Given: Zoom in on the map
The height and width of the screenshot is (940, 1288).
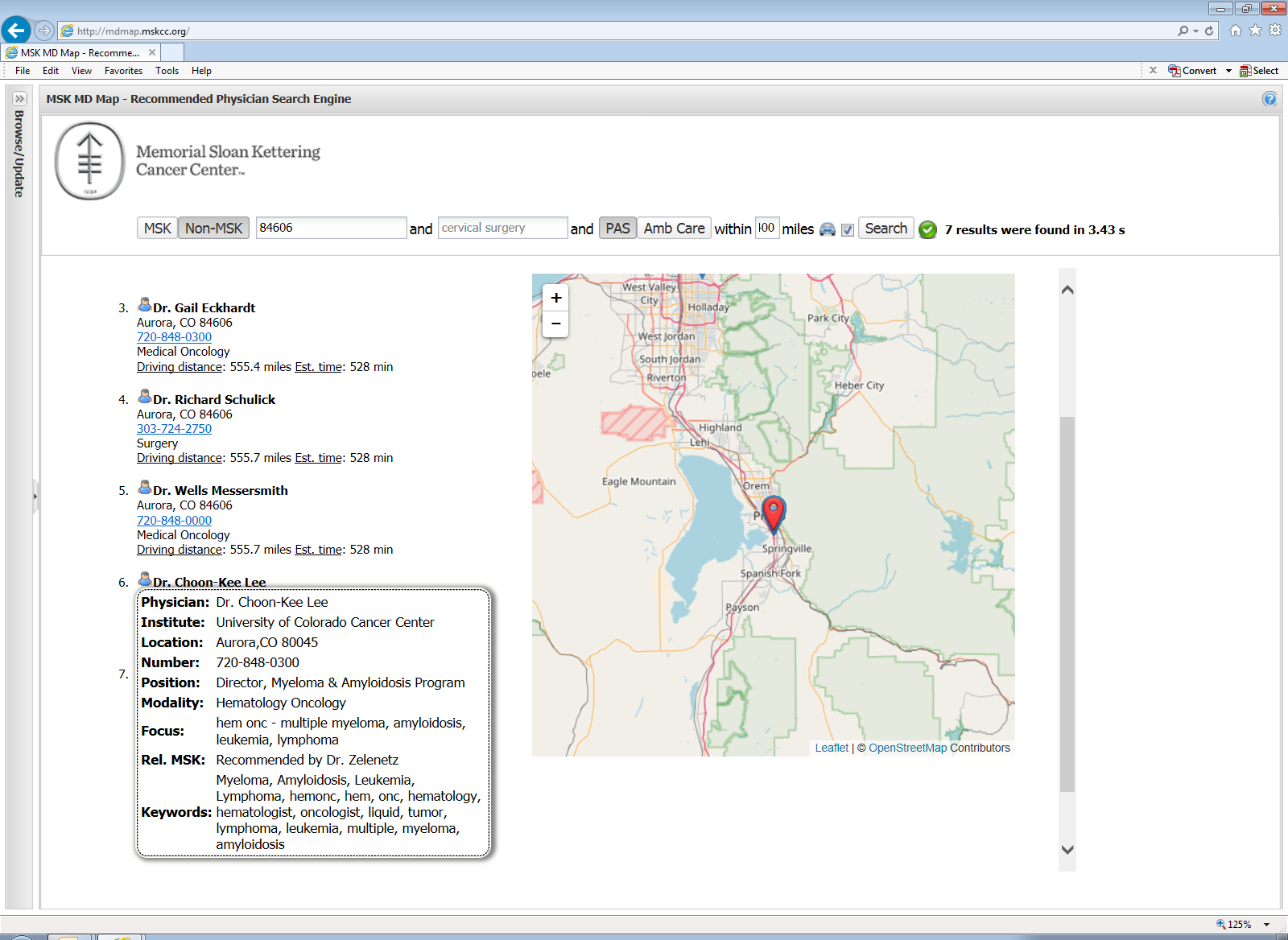Looking at the screenshot, I should point(556,298).
